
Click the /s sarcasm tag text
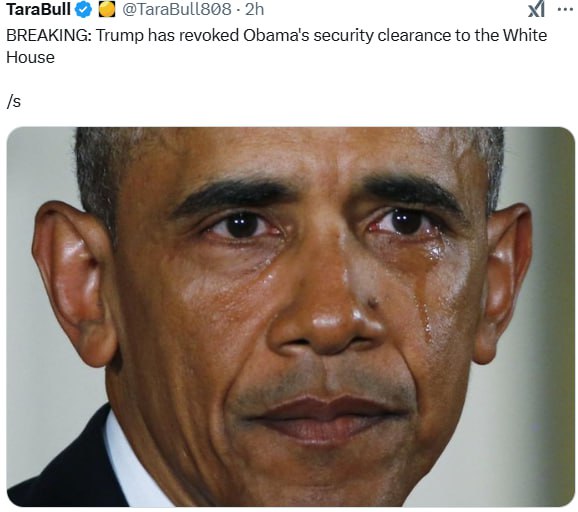tap(14, 101)
